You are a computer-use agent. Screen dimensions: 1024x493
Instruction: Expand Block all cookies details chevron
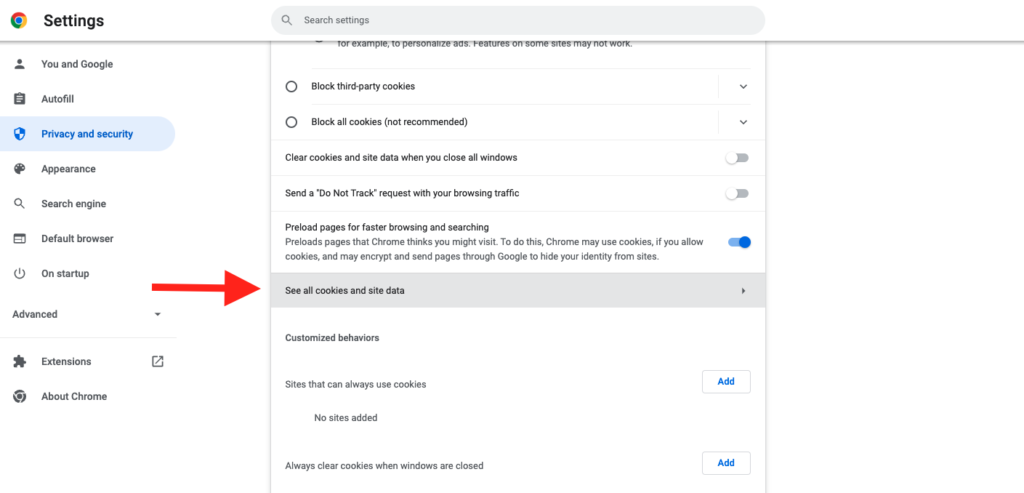(743, 122)
